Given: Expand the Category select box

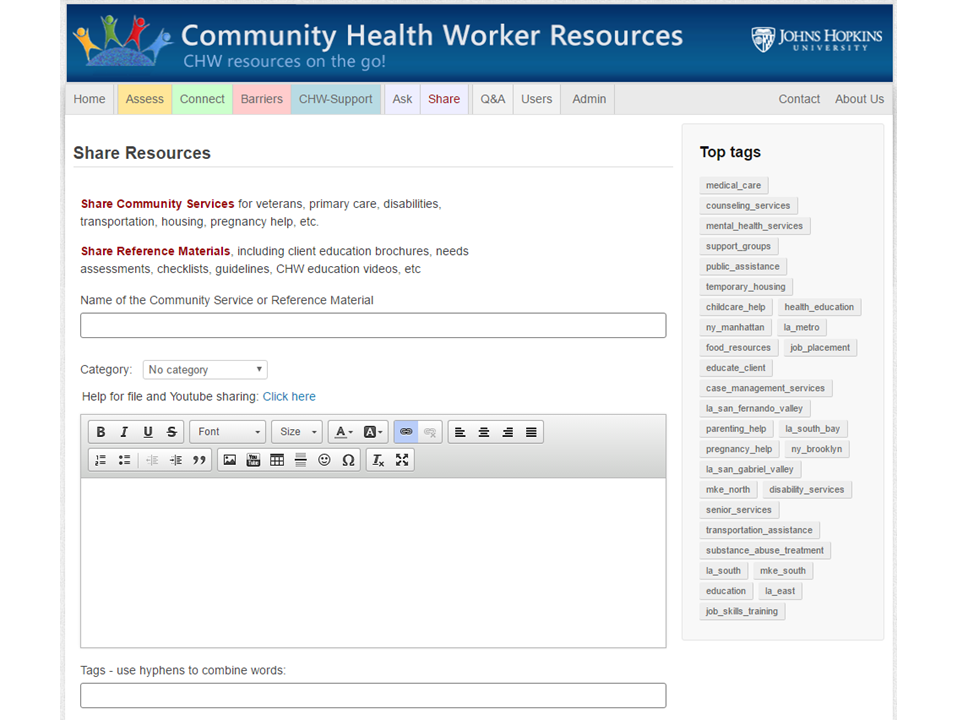Looking at the screenshot, I should click(x=205, y=370).
